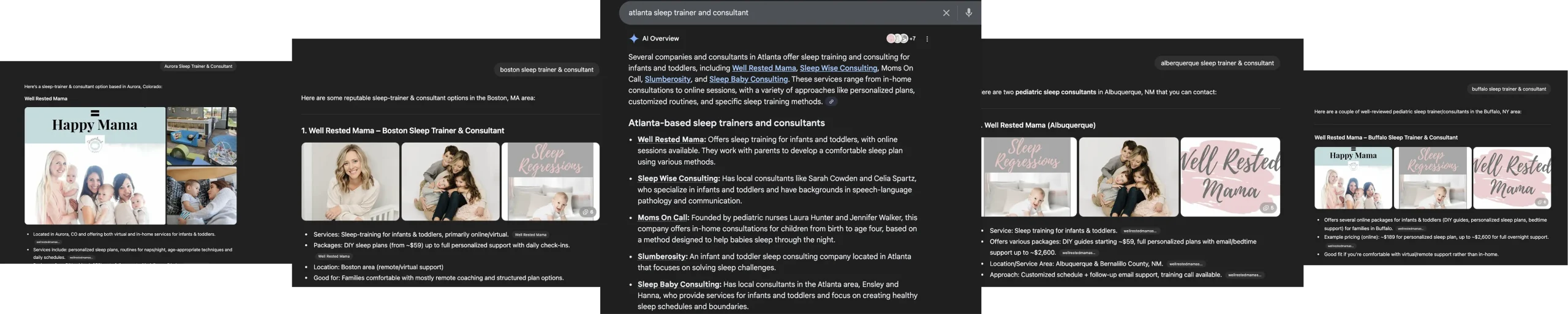This screenshot has height=314, width=1568.
Task: Click into the Atlanta sleep trainer search box
Action: [x=778, y=13]
